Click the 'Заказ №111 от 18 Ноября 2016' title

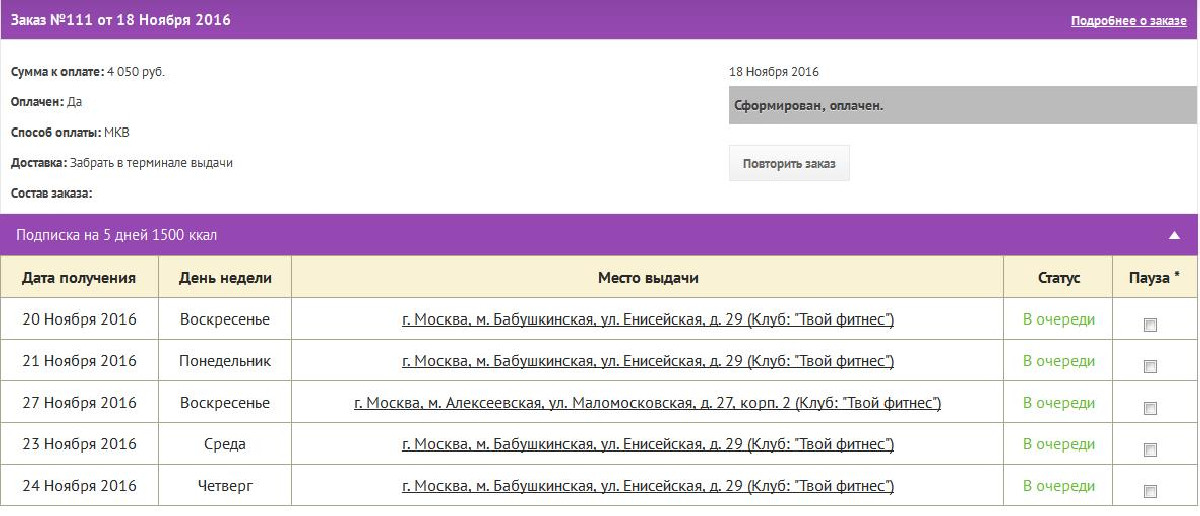click(x=121, y=20)
